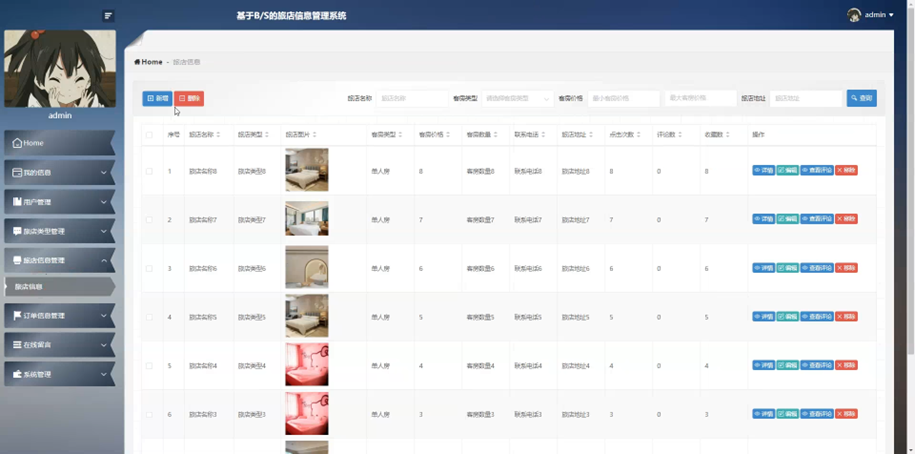Check the row 1 checkbox
Screen dimensions: 915x454
click(149, 171)
